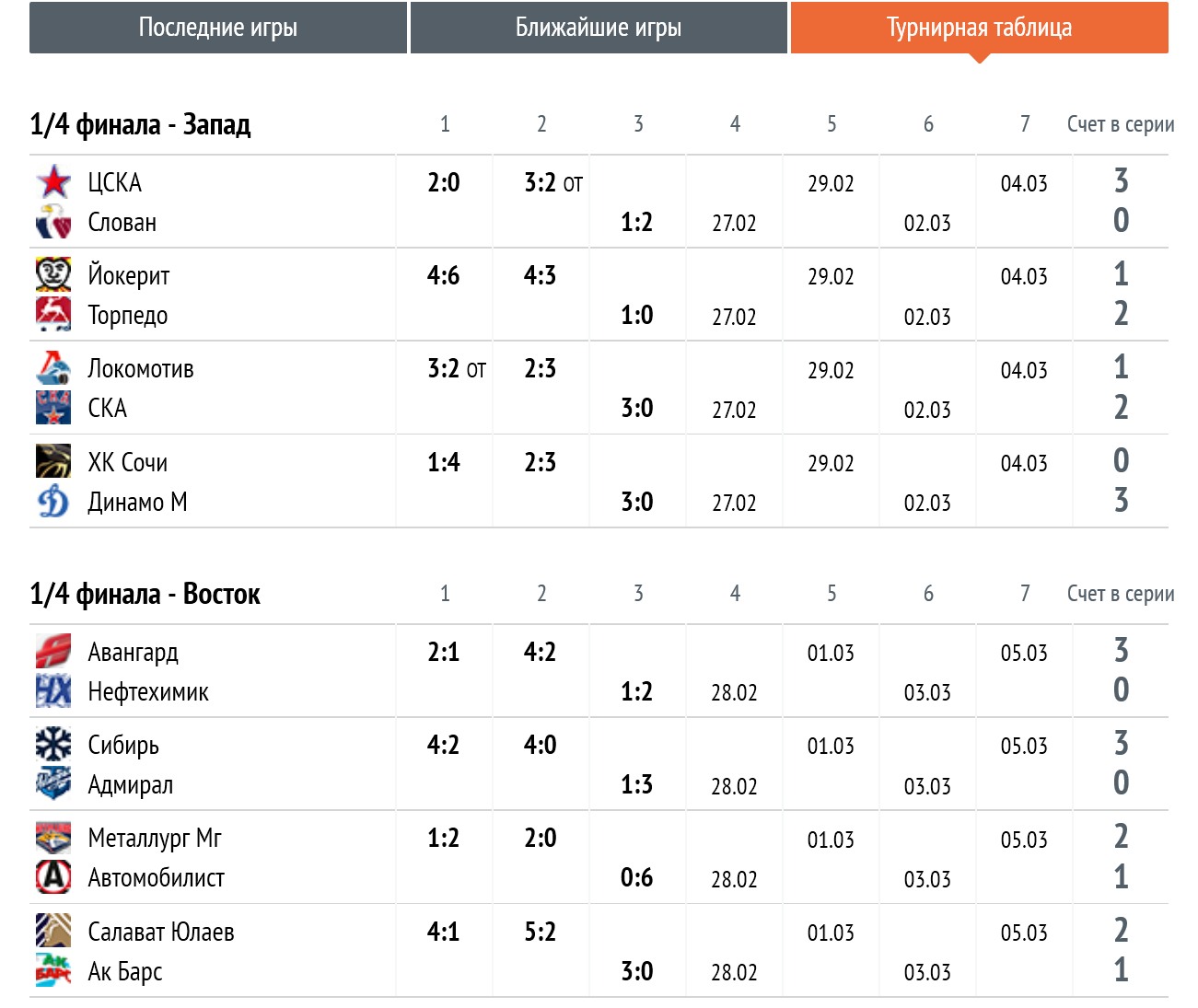
Task: Click the Ак Барс logo
Action: [53, 971]
